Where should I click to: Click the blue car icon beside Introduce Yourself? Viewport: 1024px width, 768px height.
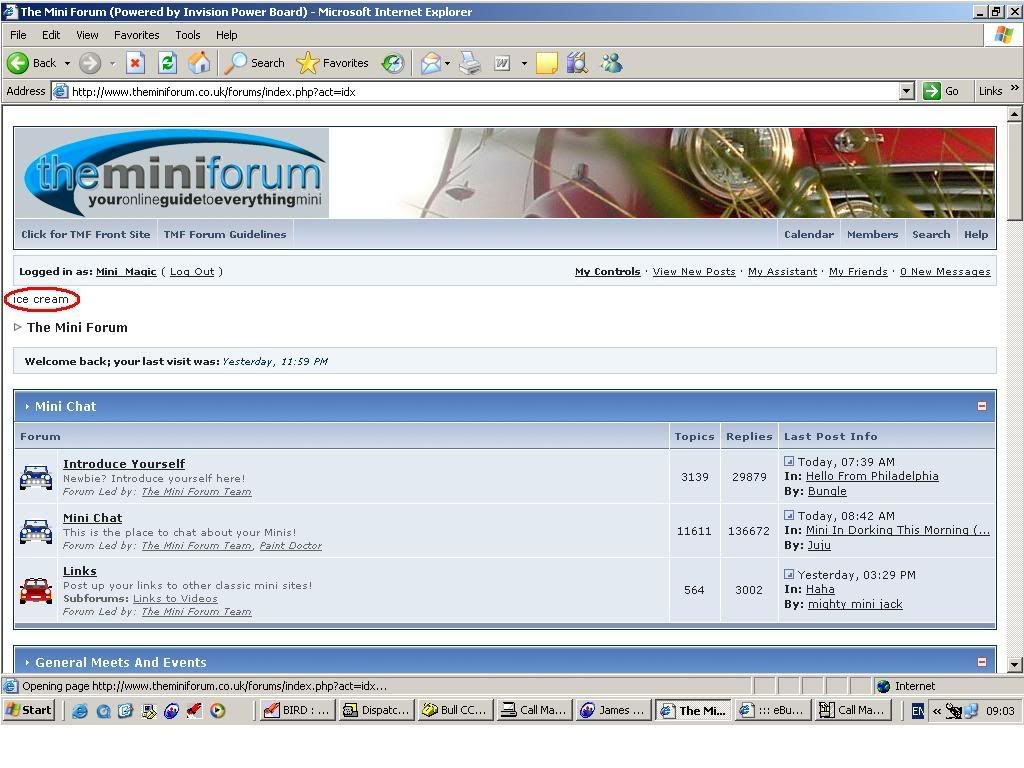pyautogui.click(x=36, y=477)
